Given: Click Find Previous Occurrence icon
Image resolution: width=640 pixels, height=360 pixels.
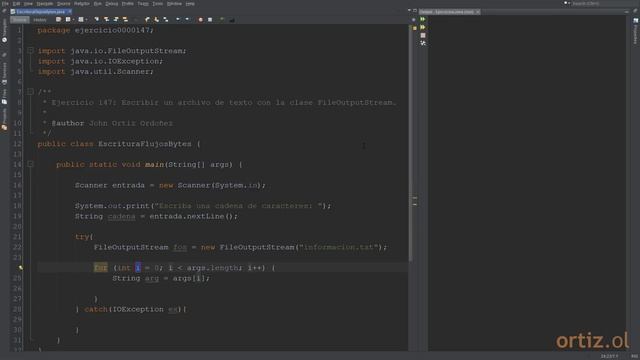Looking at the screenshot, I should 106,20.
